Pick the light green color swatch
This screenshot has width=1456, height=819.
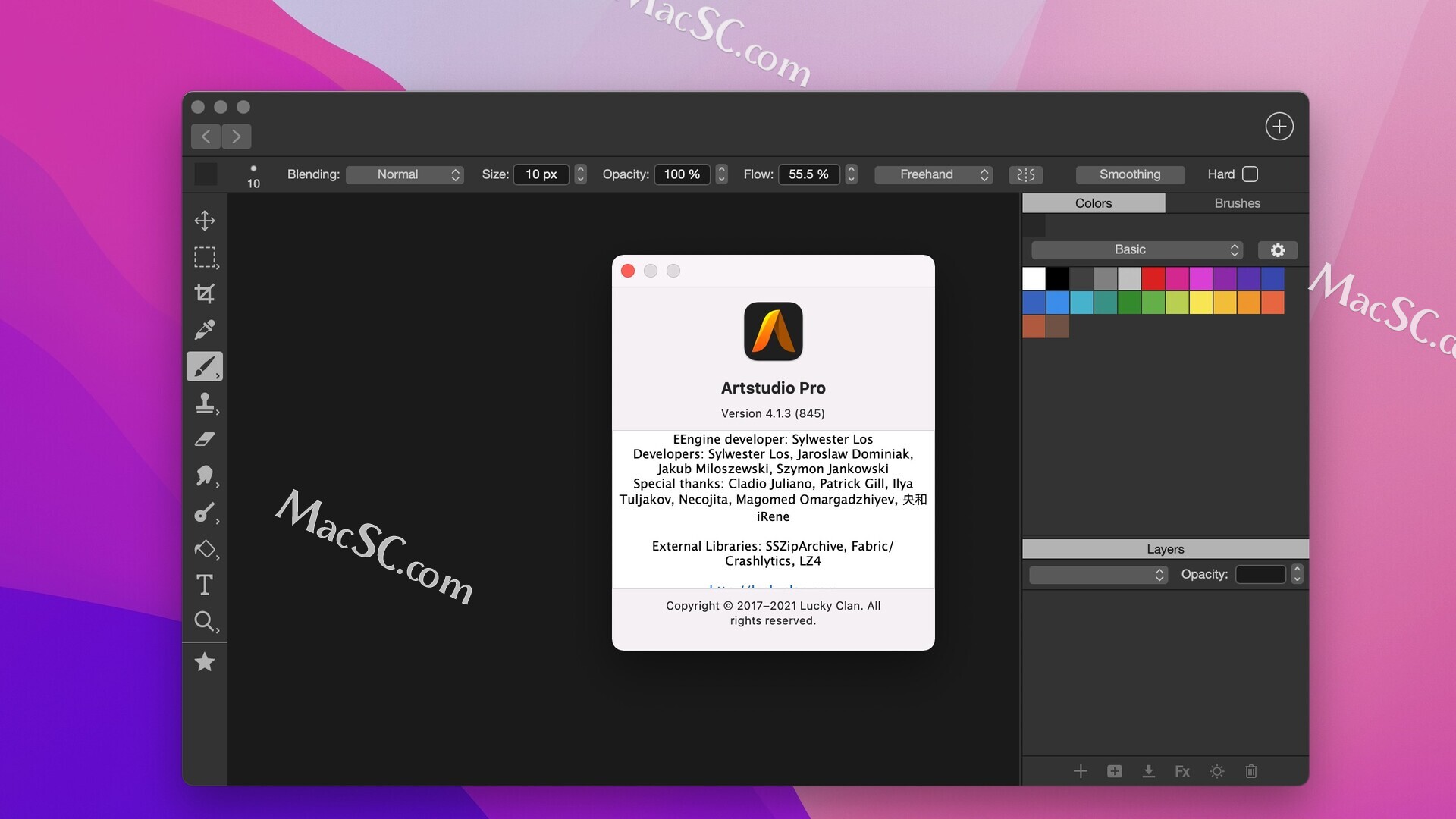click(x=1177, y=303)
